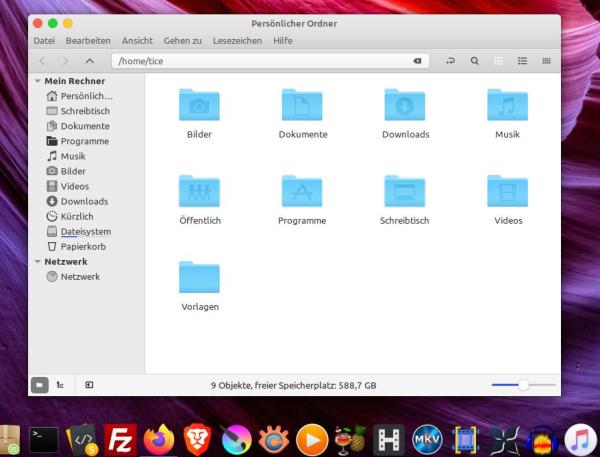Screen dimensions: 600x457
Task: Switch to compact view
Action: (x=546, y=61)
